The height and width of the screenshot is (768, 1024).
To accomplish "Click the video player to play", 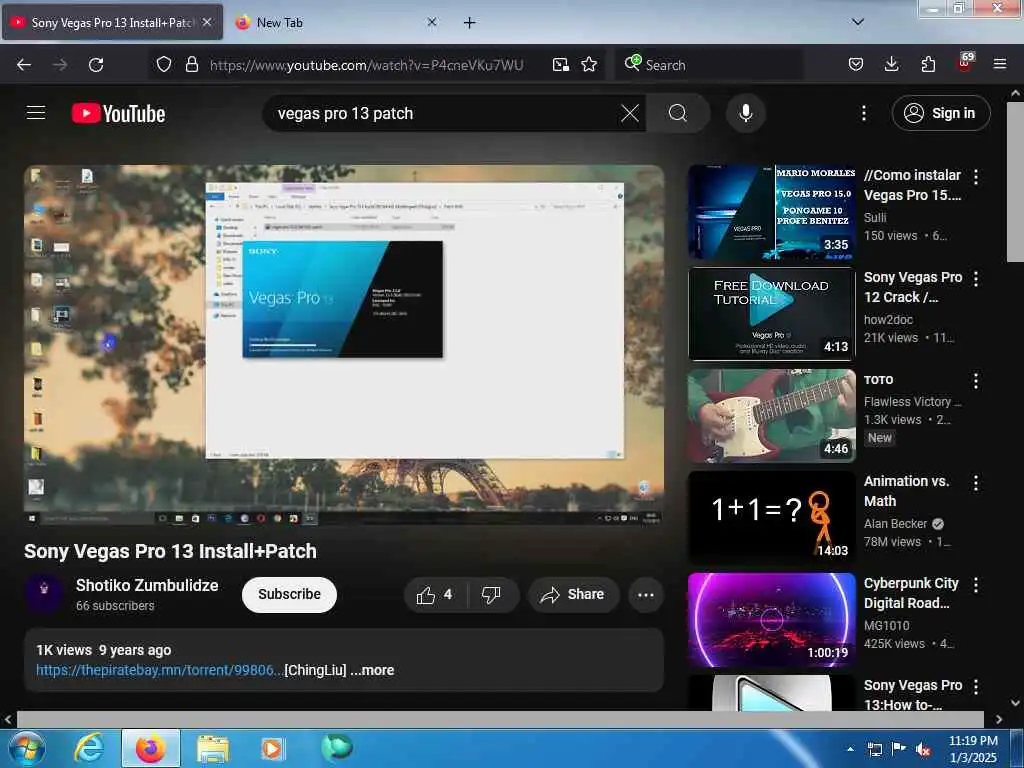I will (344, 345).
